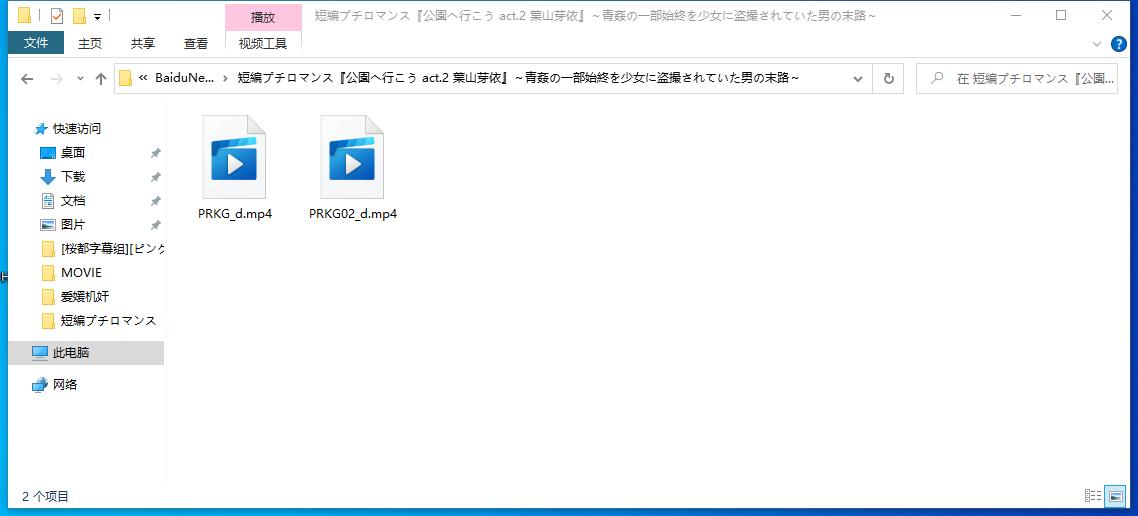1138x516 pixels.
Task: Close the Explorer window
Action: click(1107, 15)
